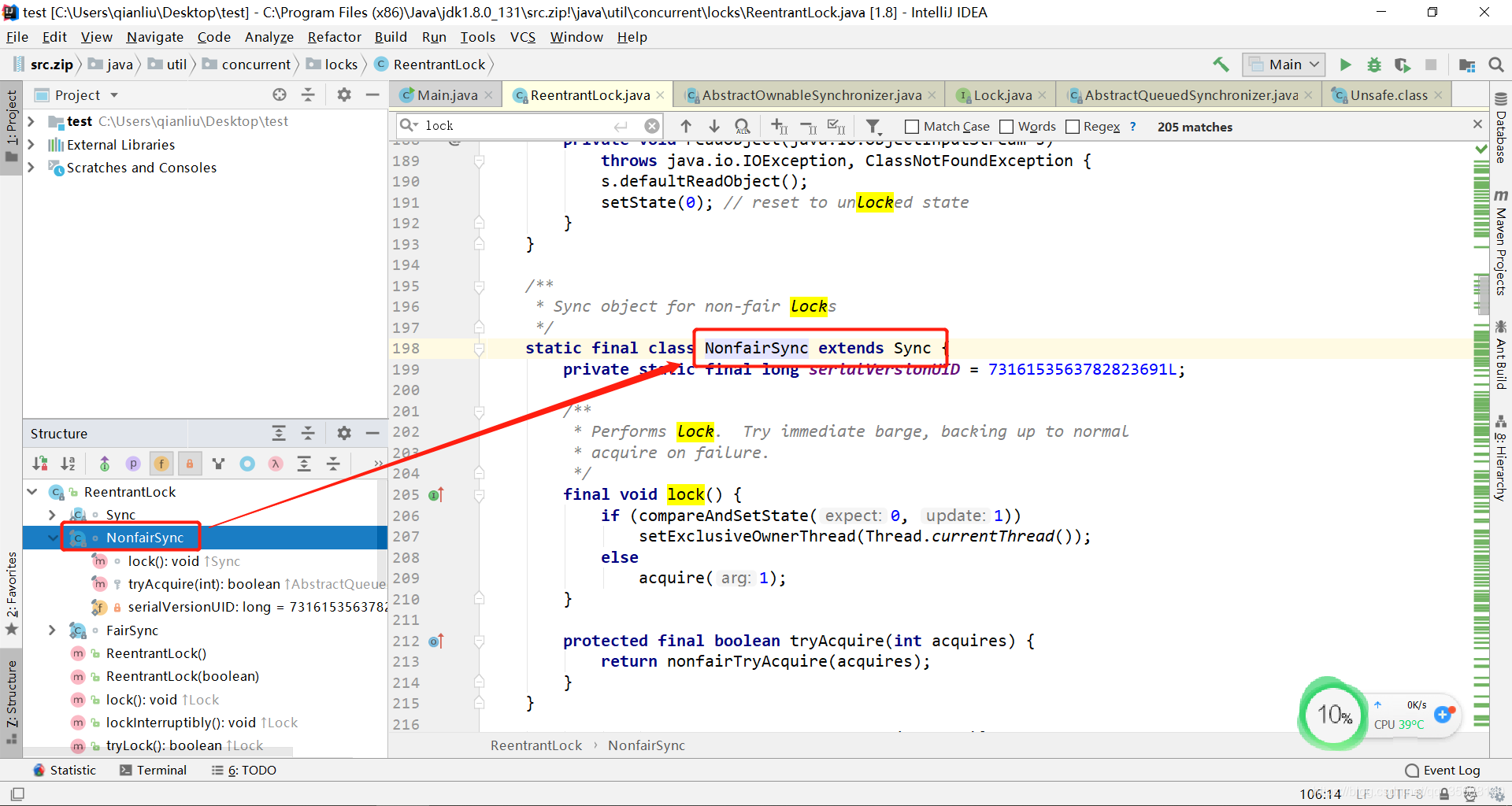This screenshot has width=1512, height=806.
Task: Open Project panel settings gear
Action: (x=344, y=94)
